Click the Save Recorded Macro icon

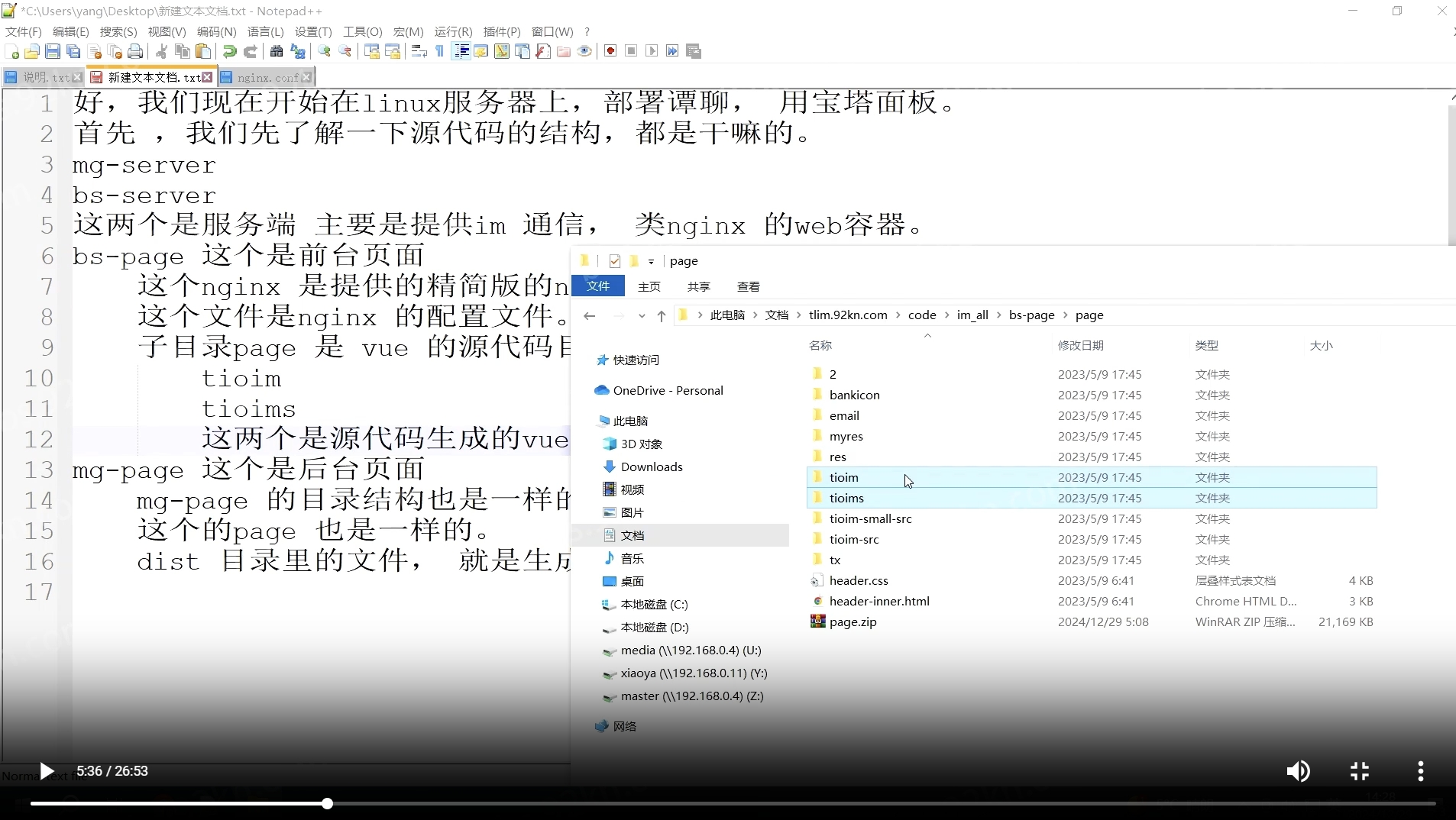tap(694, 51)
